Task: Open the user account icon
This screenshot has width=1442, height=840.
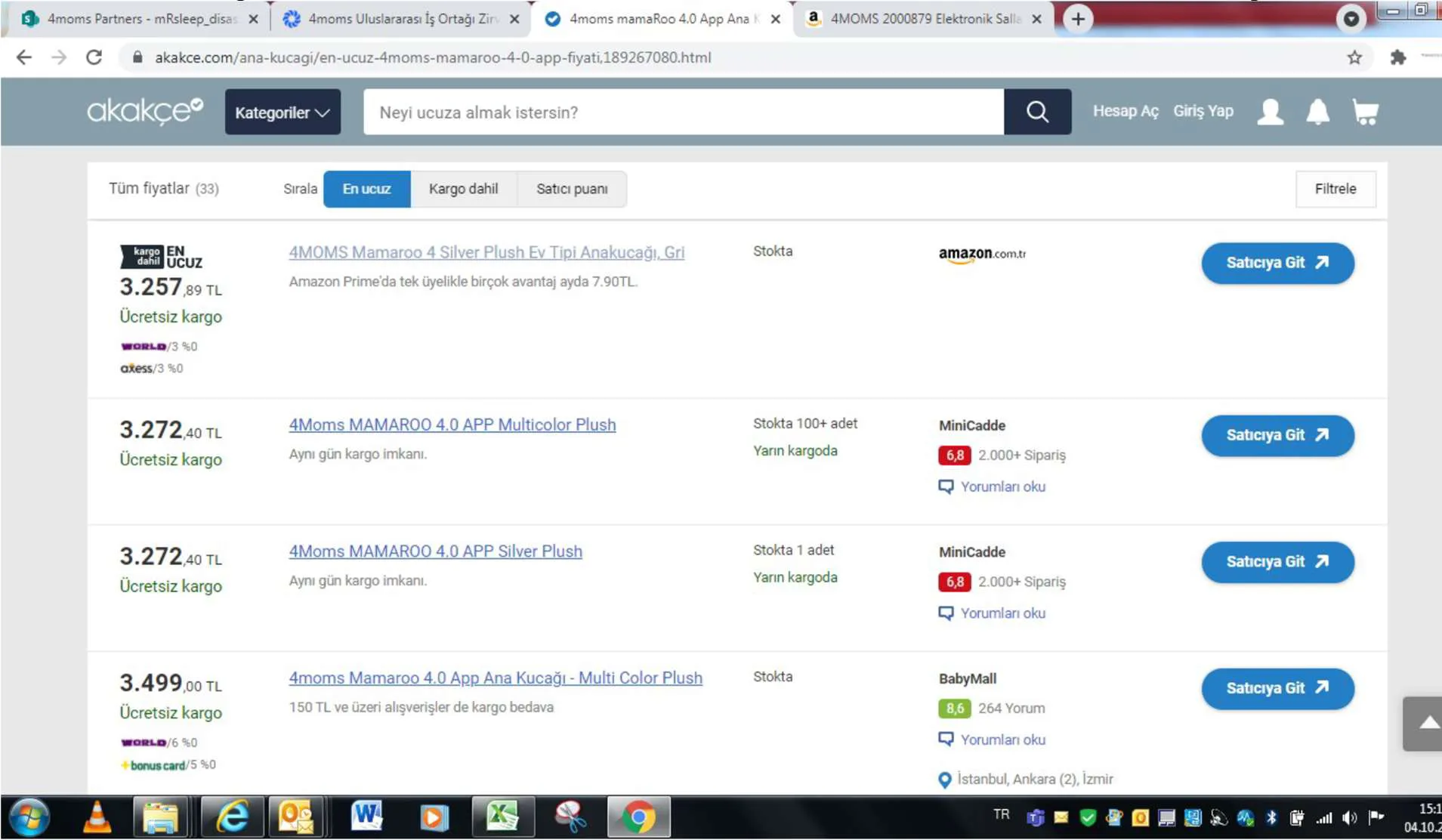Action: coord(1270,112)
